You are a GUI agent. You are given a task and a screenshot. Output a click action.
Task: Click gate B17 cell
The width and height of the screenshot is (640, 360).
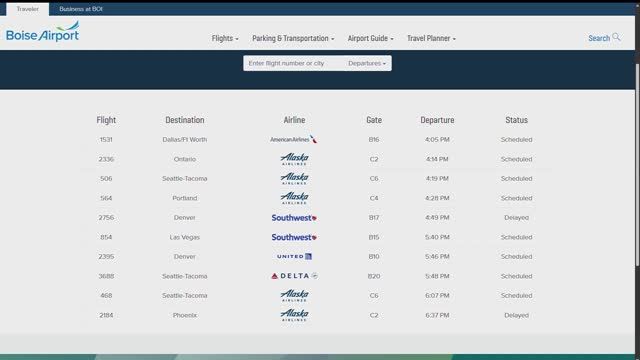(x=374, y=218)
